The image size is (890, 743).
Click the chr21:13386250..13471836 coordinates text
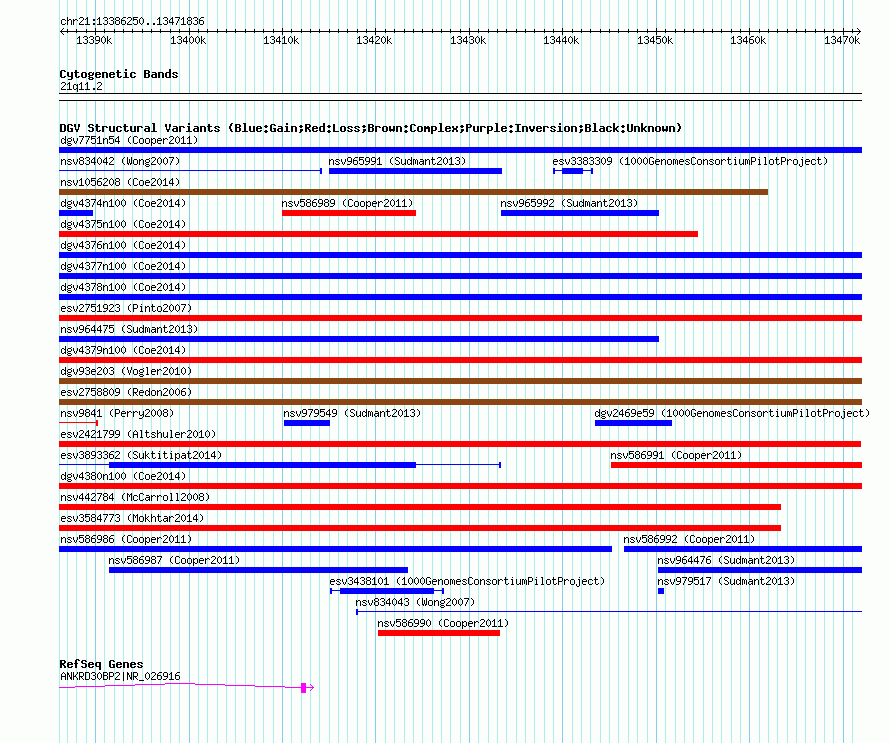tap(132, 21)
